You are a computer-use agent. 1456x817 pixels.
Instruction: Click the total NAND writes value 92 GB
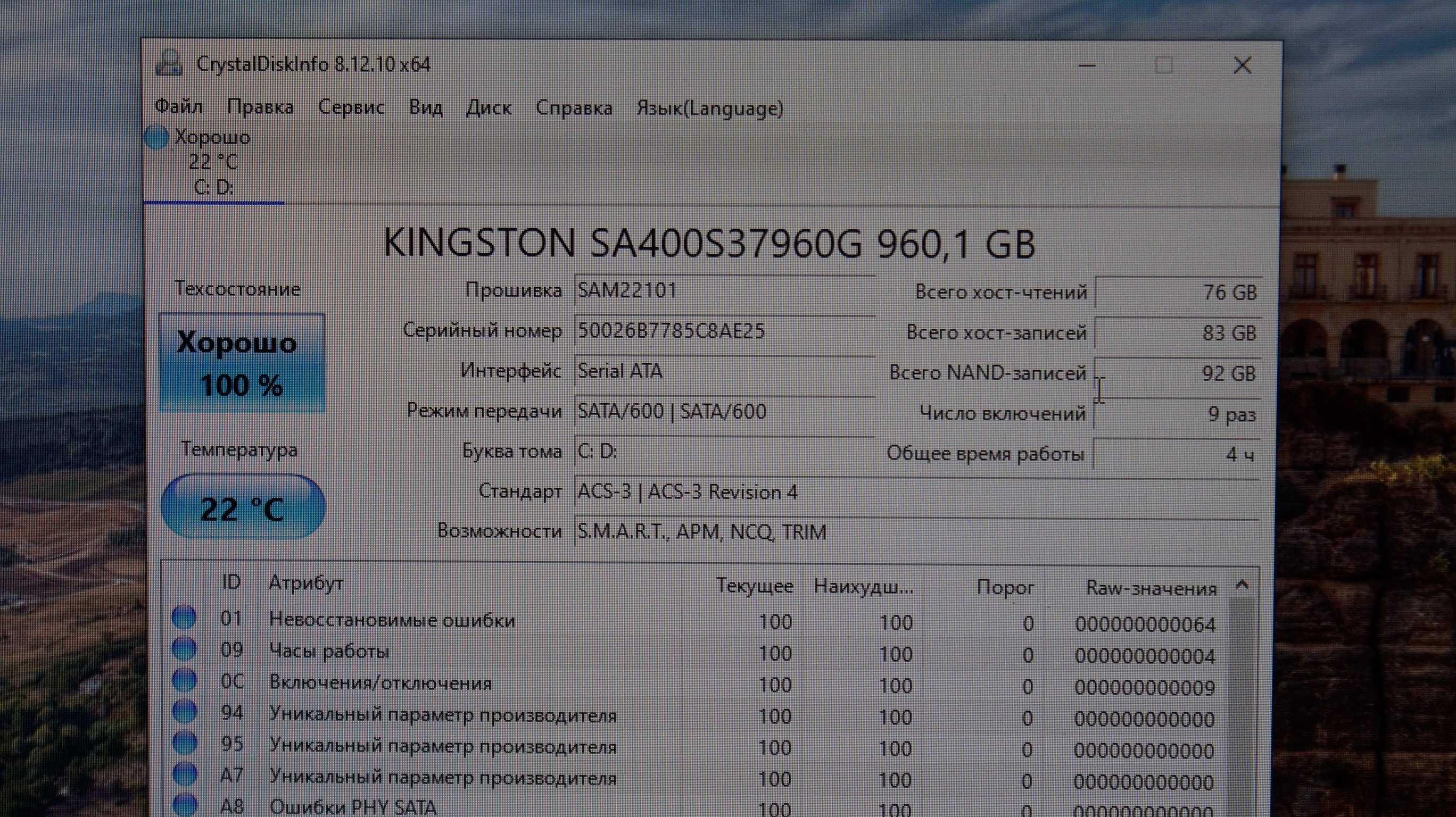pos(1177,373)
